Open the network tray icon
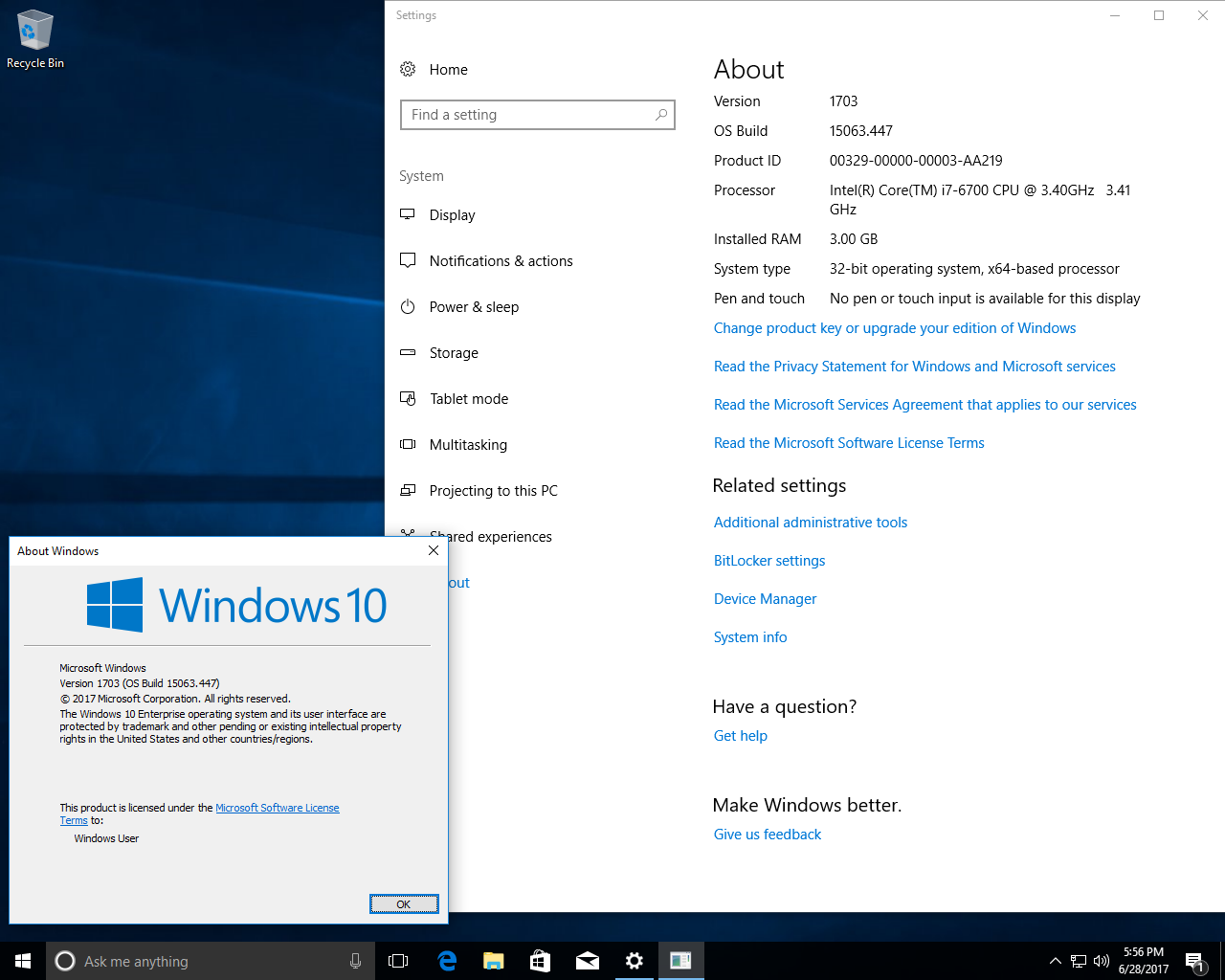Image resolution: width=1225 pixels, height=980 pixels. point(1079,961)
